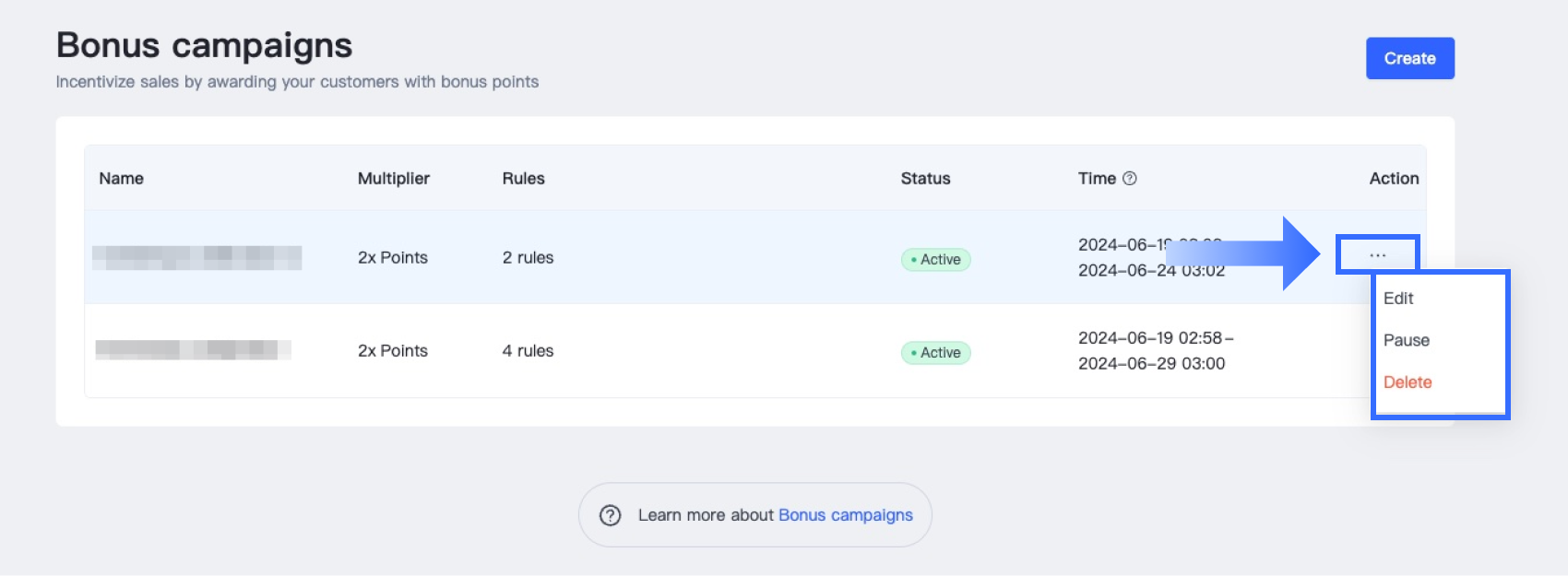This screenshot has width=1568, height=576.
Task: Click the Status column header
Action: pyautogui.click(x=925, y=179)
